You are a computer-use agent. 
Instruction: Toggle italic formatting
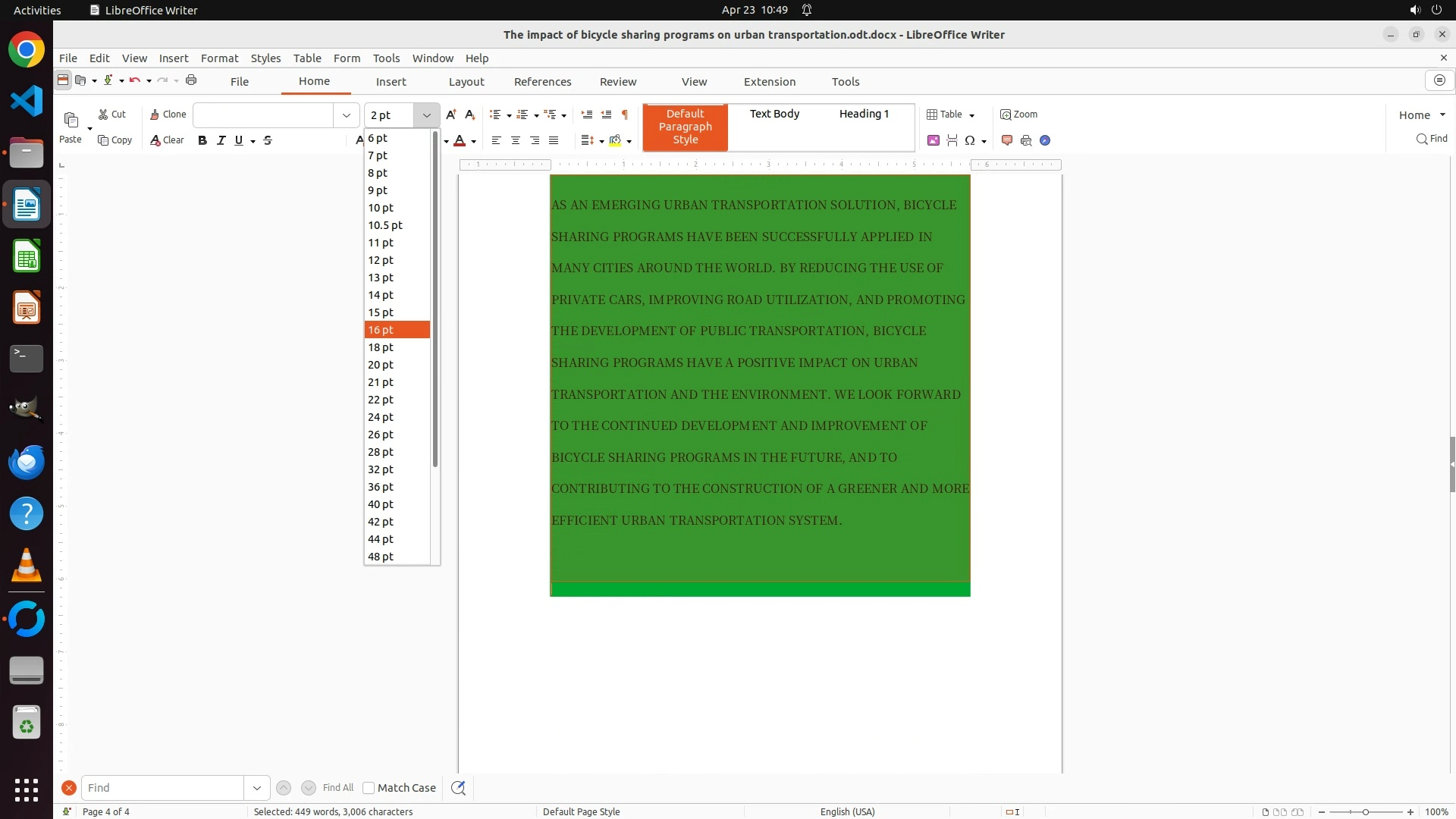click(221, 140)
